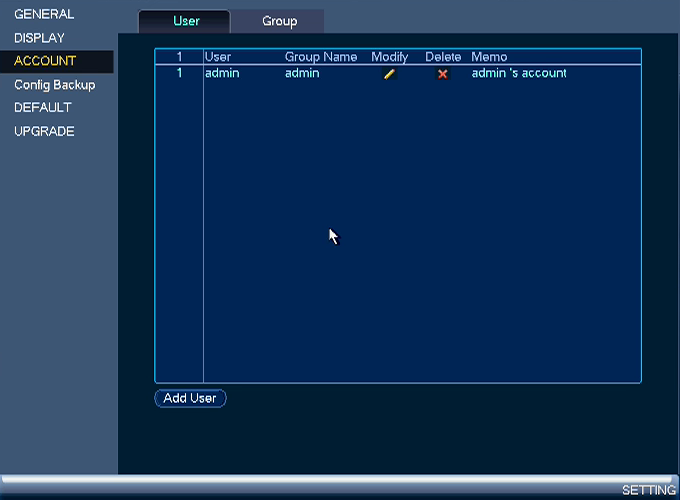Viewport: 680px width, 500px height.
Task: Click the pencil Modify icon for admin
Action: point(389,74)
